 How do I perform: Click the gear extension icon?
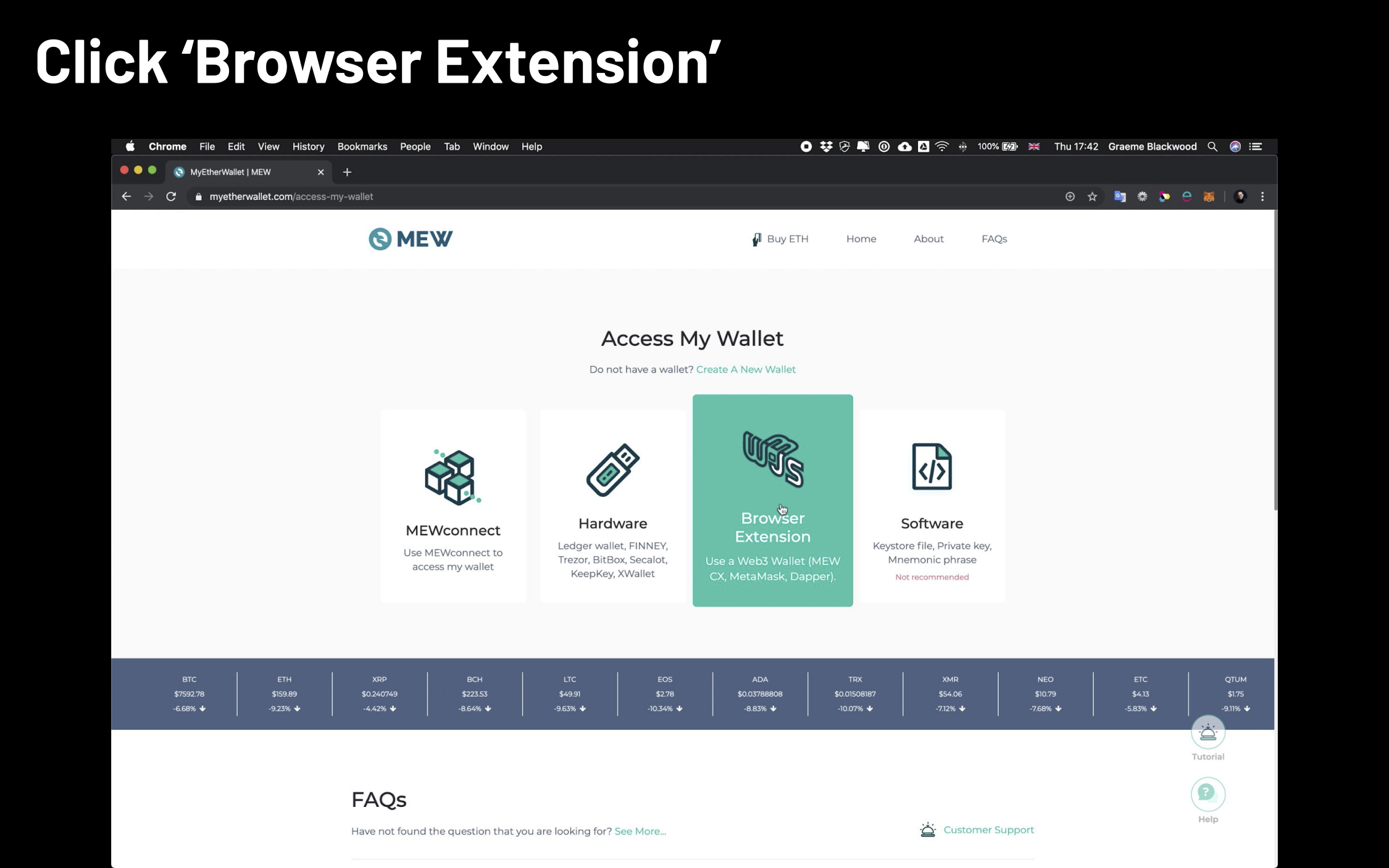[1142, 196]
